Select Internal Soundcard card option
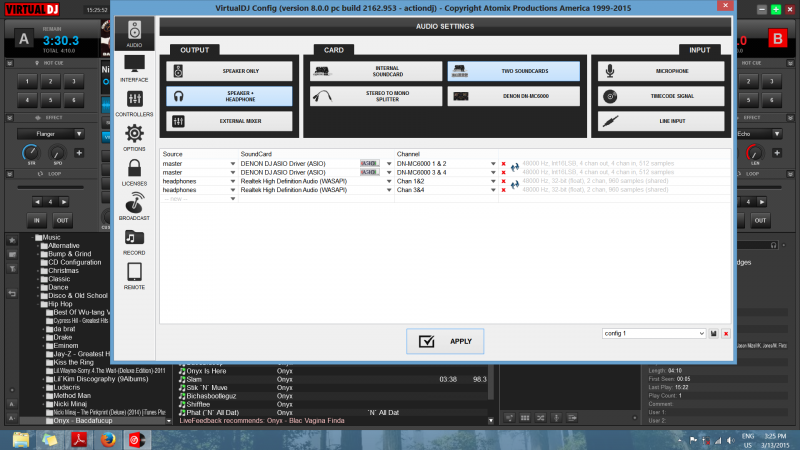Image resolution: width=800 pixels, height=450 pixels. (x=376, y=71)
